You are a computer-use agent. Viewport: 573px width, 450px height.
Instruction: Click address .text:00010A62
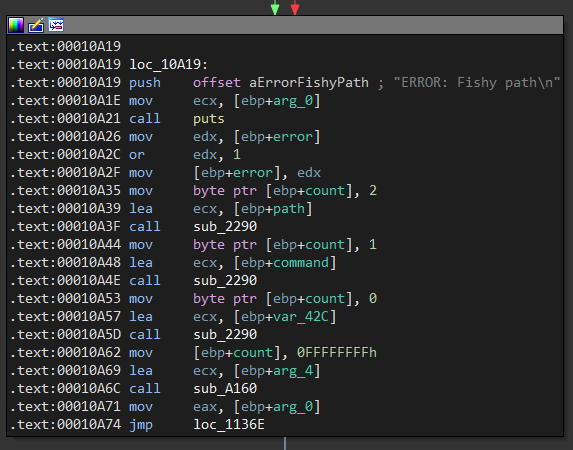pyautogui.click(x=65, y=352)
